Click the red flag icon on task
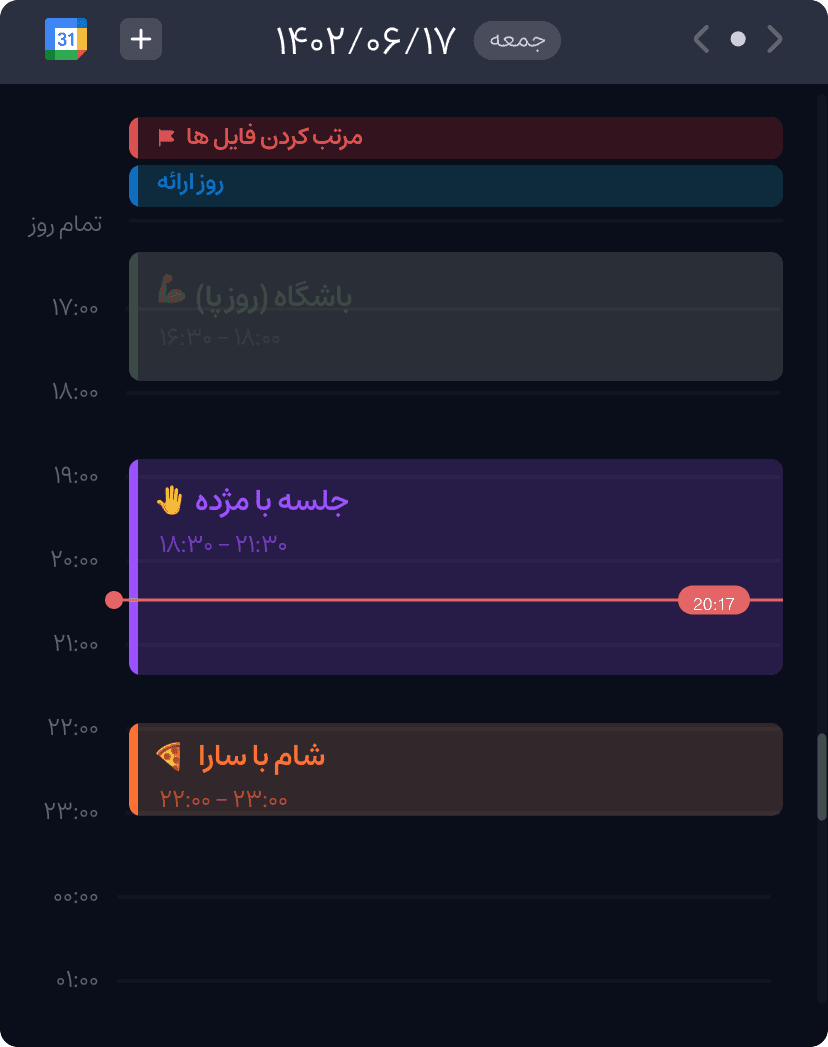Viewport: 828px width, 1047px height. click(166, 137)
